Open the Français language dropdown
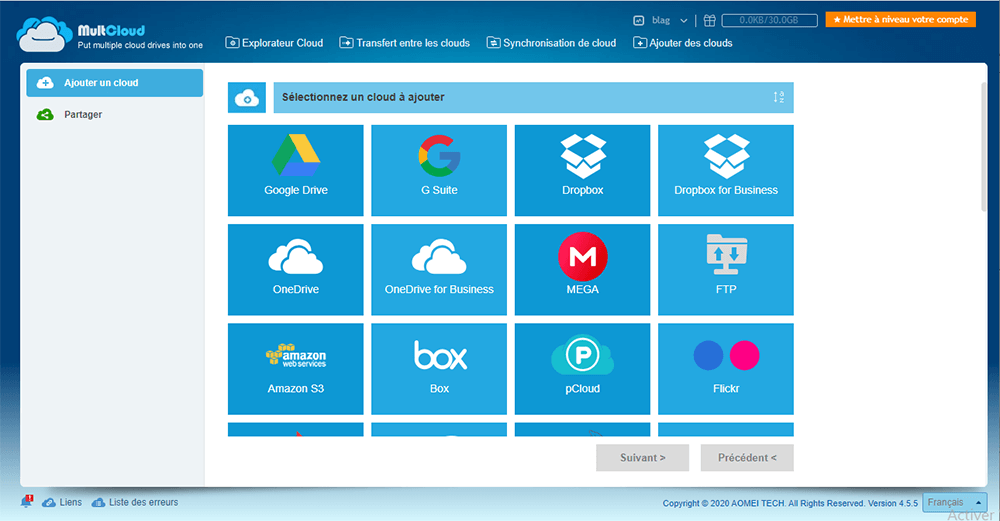Image resolution: width=1000 pixels, height=521 pixels. coord(954,503)
